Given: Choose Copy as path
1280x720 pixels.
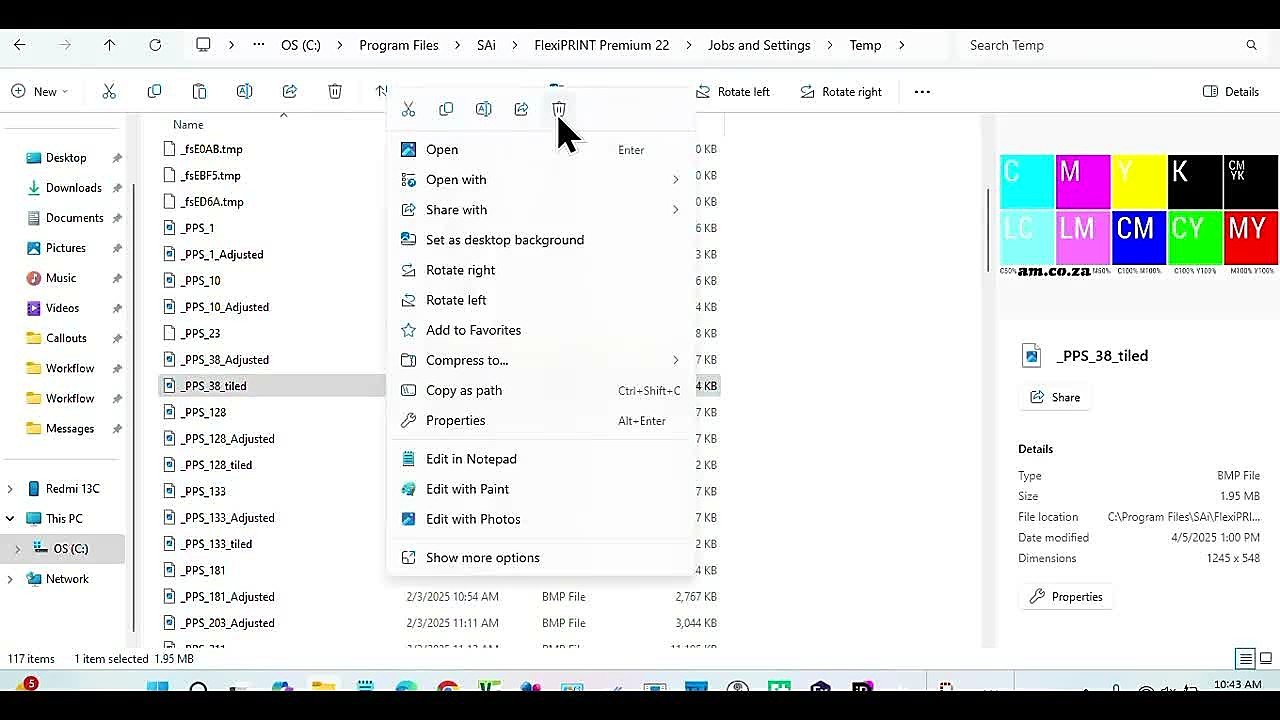Looking at the screenshot, I should coord(540,390).
